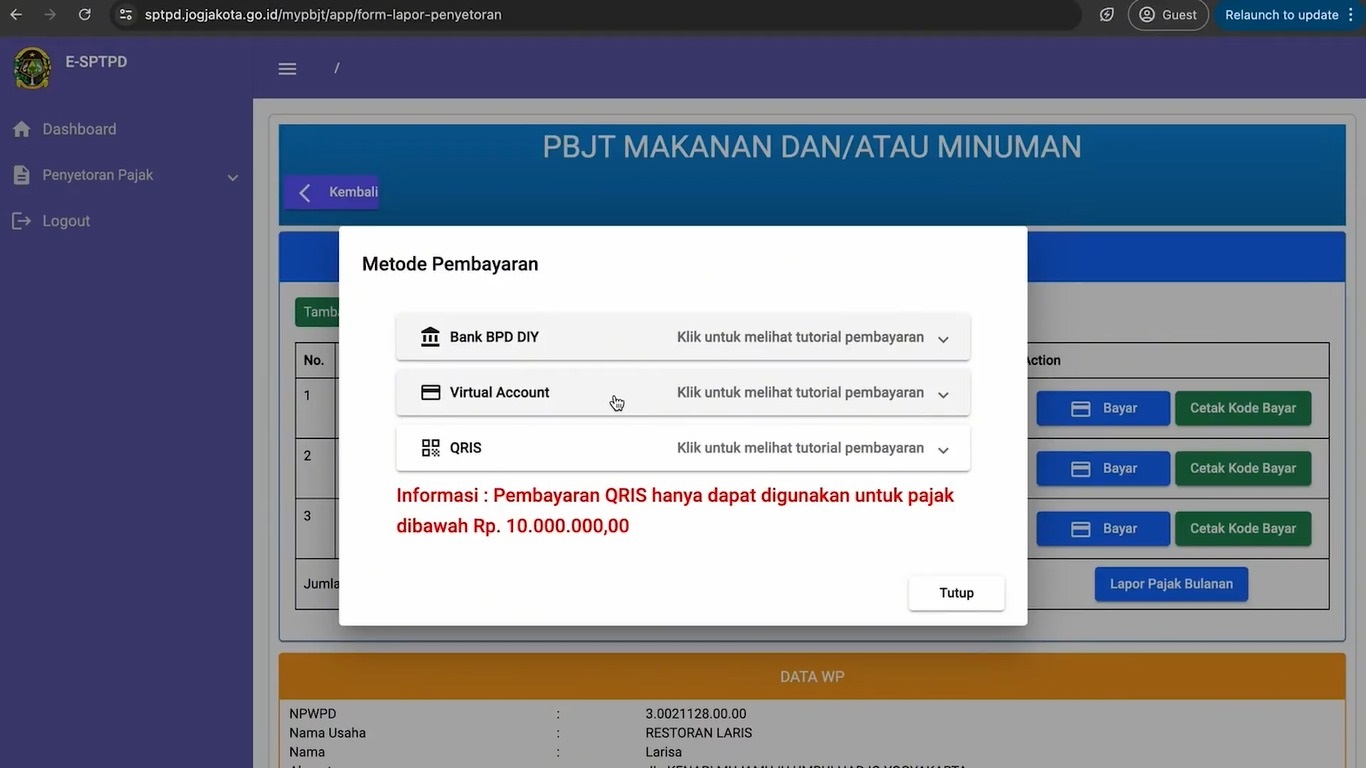Click Cetak Kode Bayar in row 1
Screen dimensions: 1366x768
click(1243, 408)
